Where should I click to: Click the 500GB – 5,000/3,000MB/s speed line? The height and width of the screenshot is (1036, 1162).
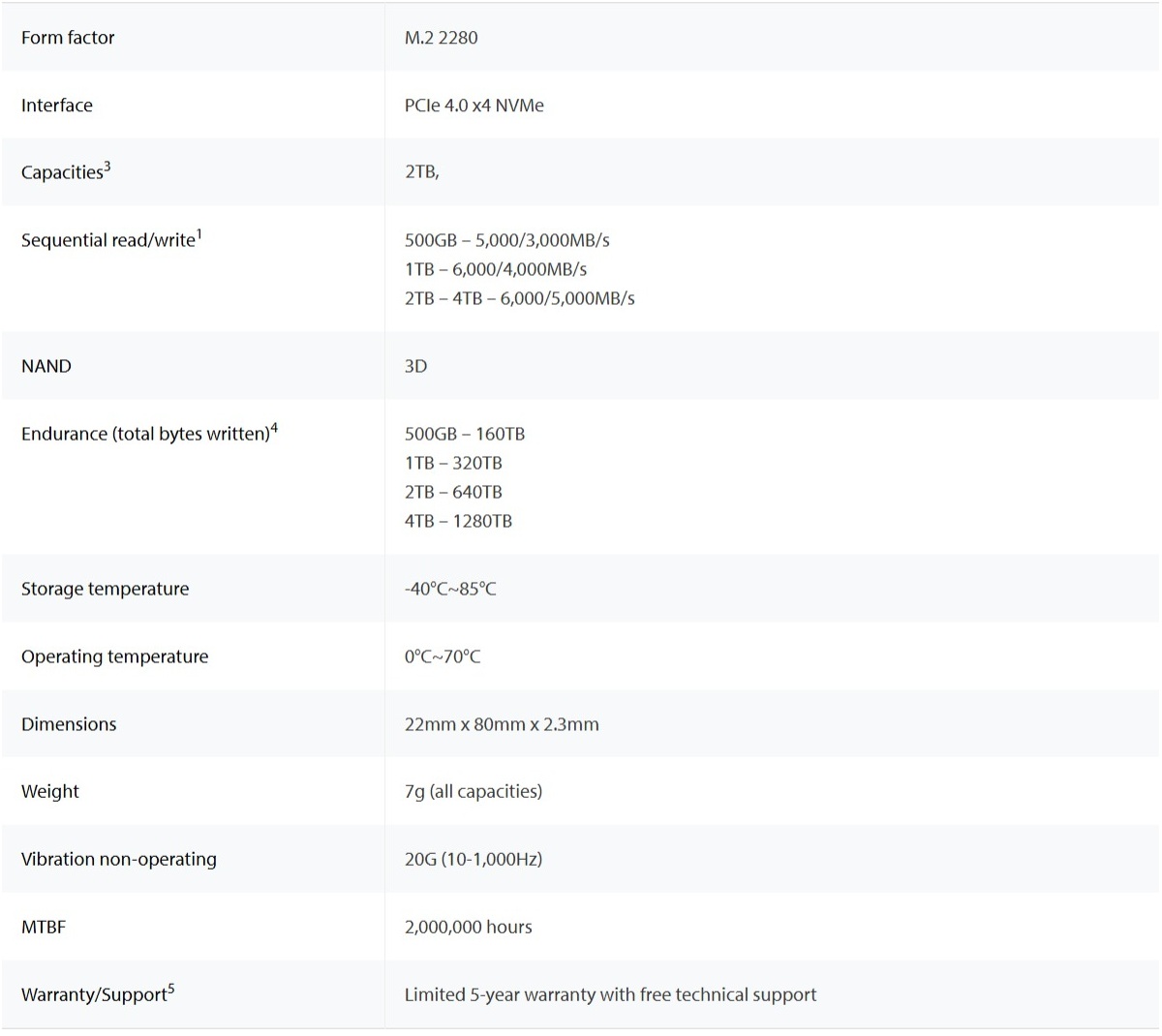pos(506,240)
